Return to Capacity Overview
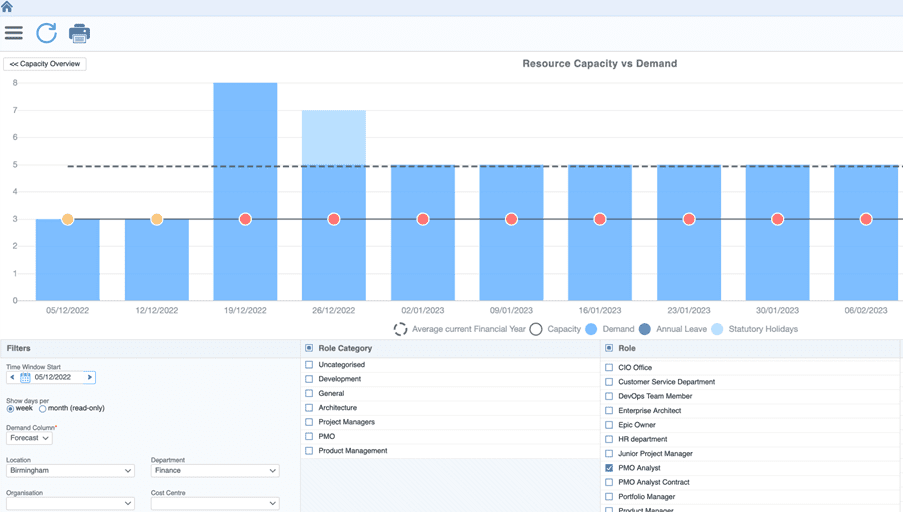The image size is (903, 512). [45, 64]
